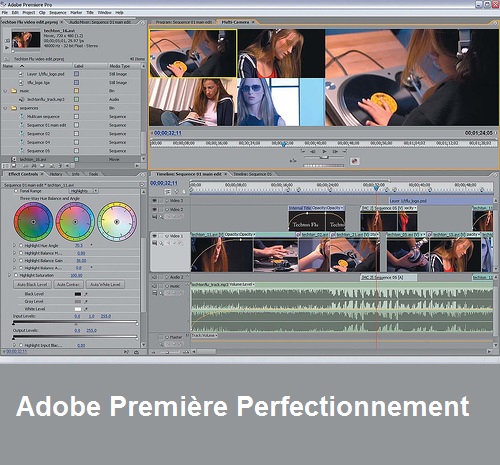The height and width of the screenshot is (465, 500).
Task: Click the Auto White Level button
Action: (105, 285)
